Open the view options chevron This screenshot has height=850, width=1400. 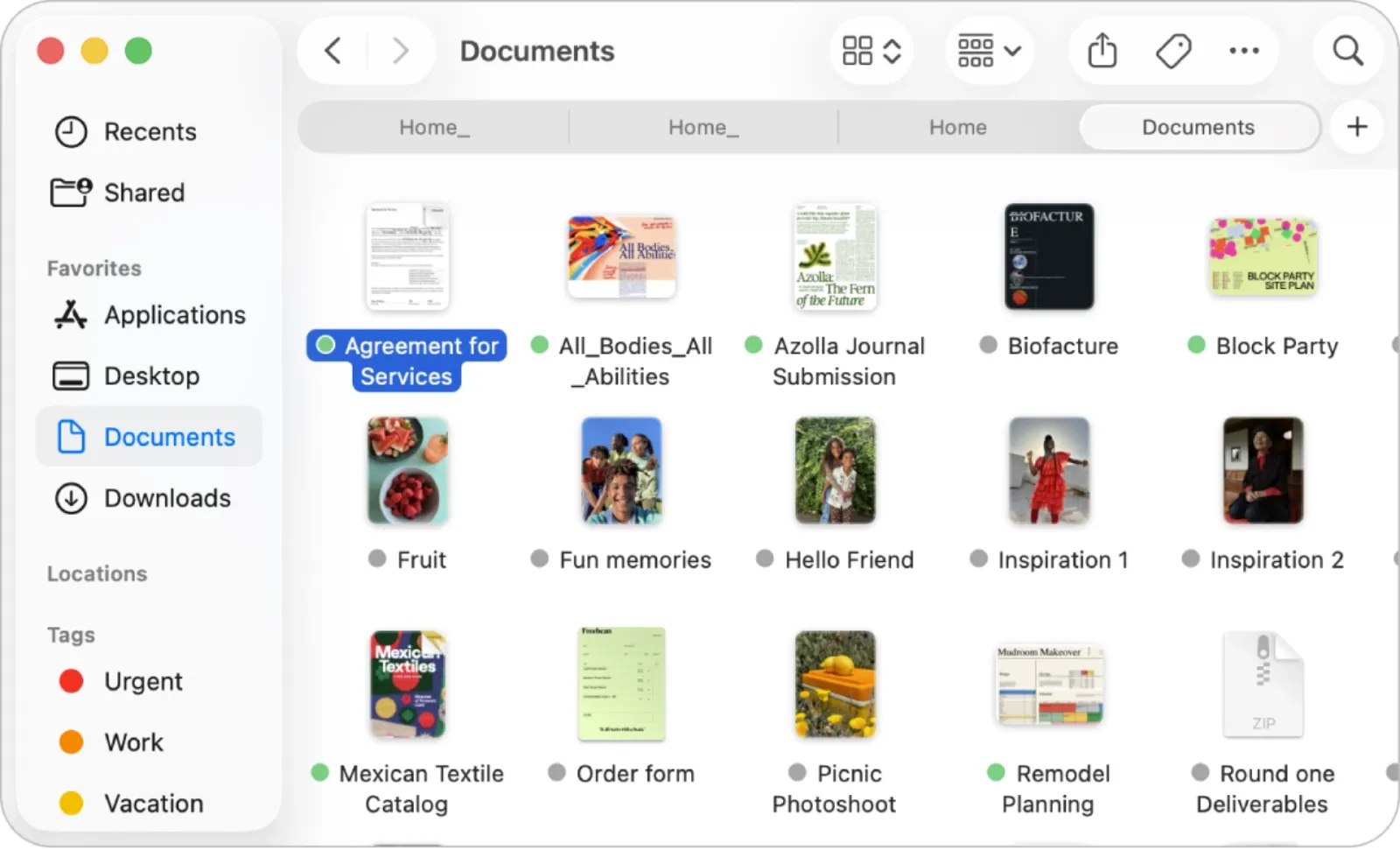[x=892, y=51]
